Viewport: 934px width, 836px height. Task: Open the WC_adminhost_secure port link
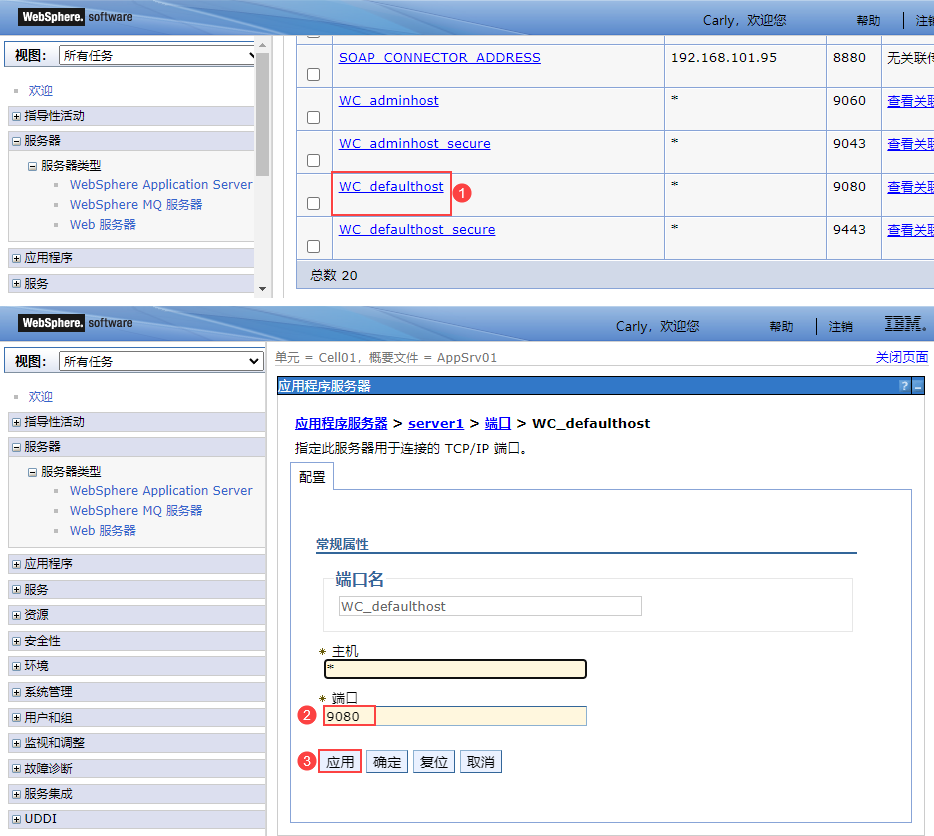tap(415, 144)
